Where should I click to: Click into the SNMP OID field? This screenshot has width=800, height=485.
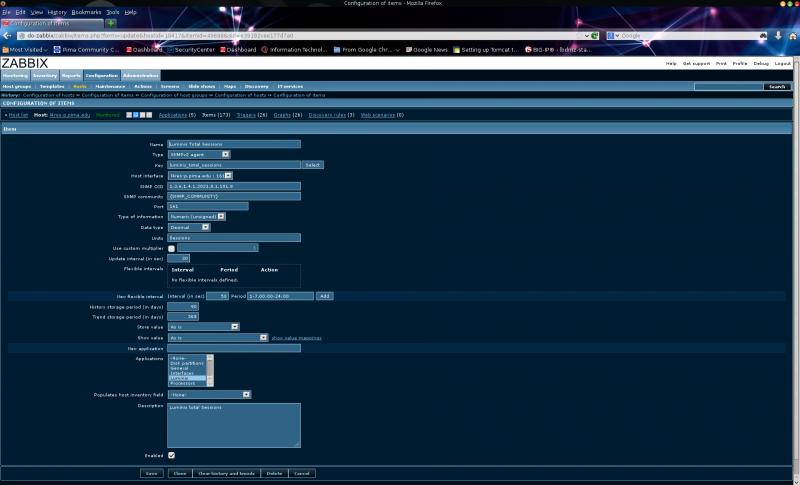click(x=234, y=186)
